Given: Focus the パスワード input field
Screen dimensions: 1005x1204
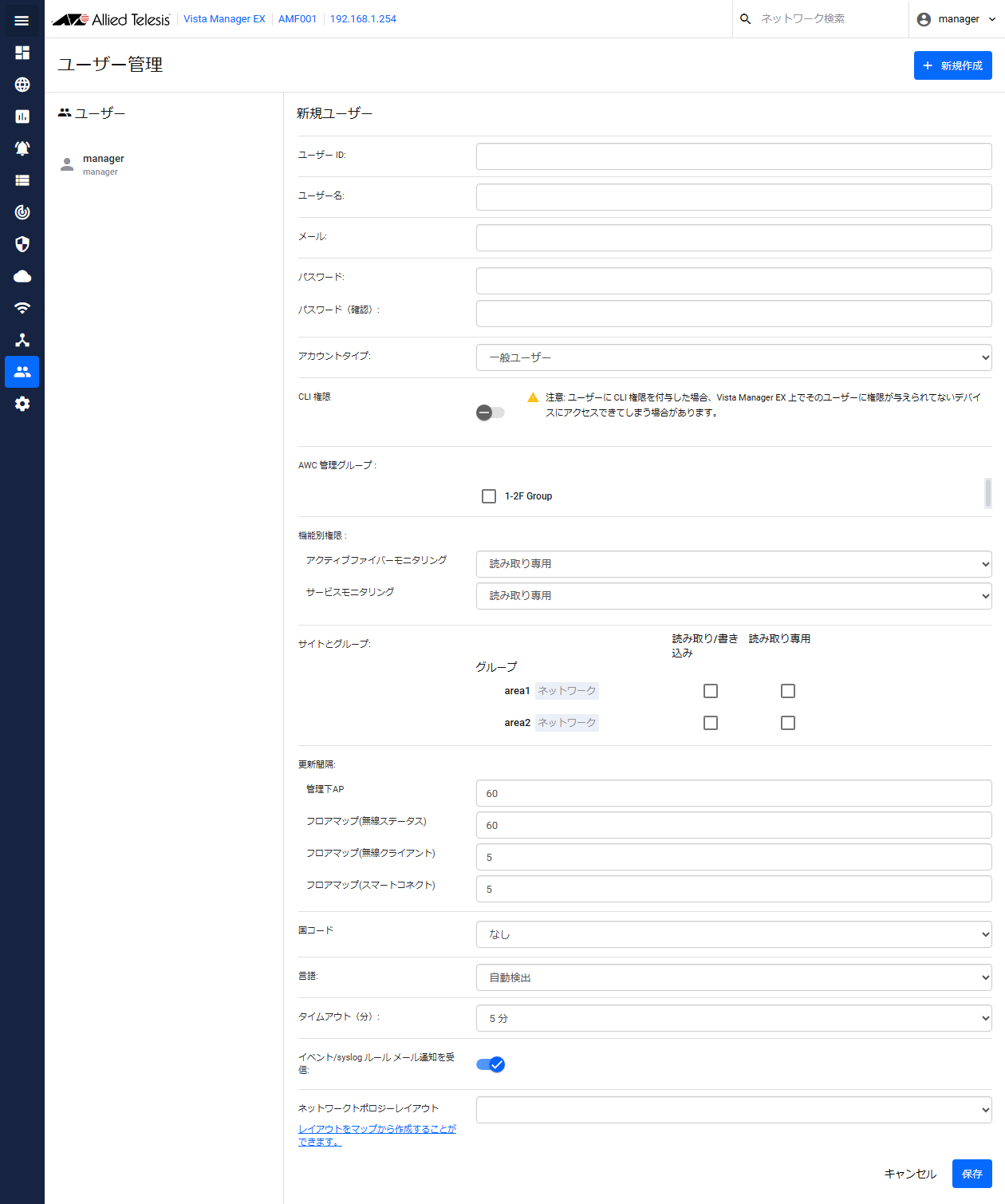Looking at the screenshot, I should point(734,281).
